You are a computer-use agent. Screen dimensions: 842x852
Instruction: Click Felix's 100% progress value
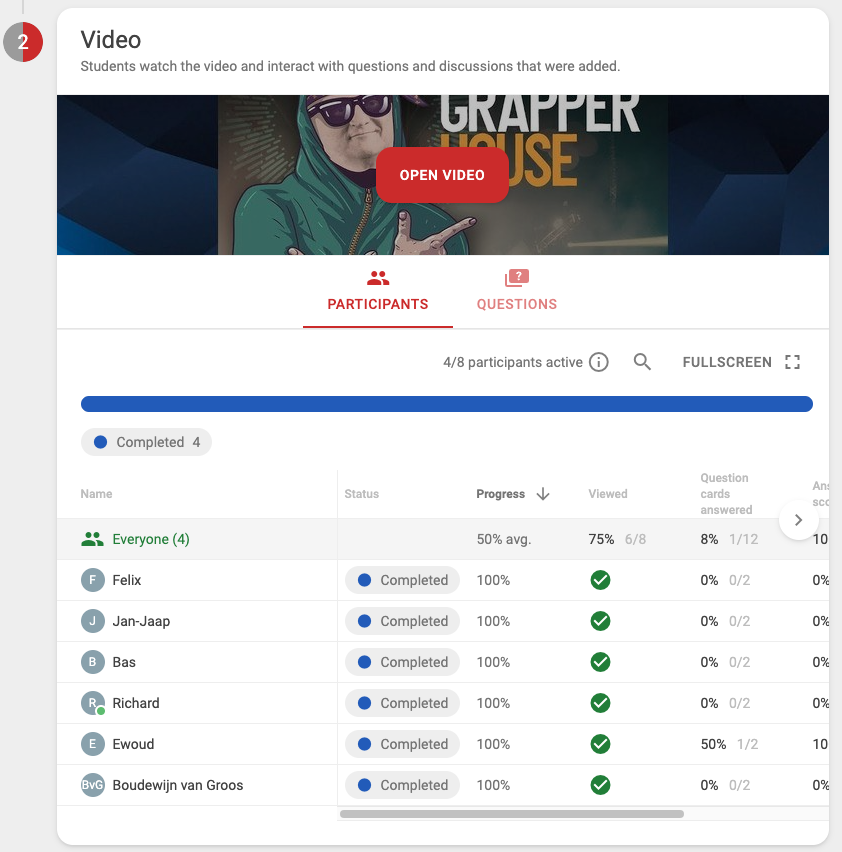493,580
